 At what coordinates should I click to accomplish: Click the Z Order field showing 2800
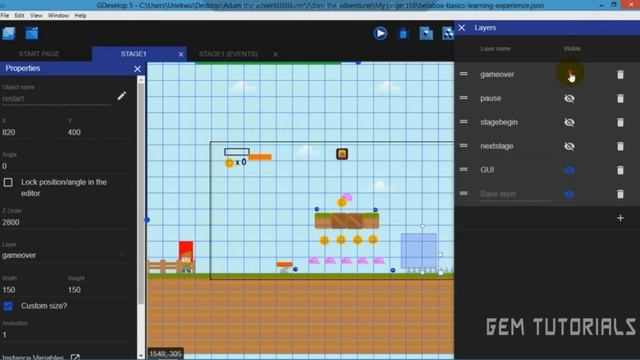pos(65,222)
